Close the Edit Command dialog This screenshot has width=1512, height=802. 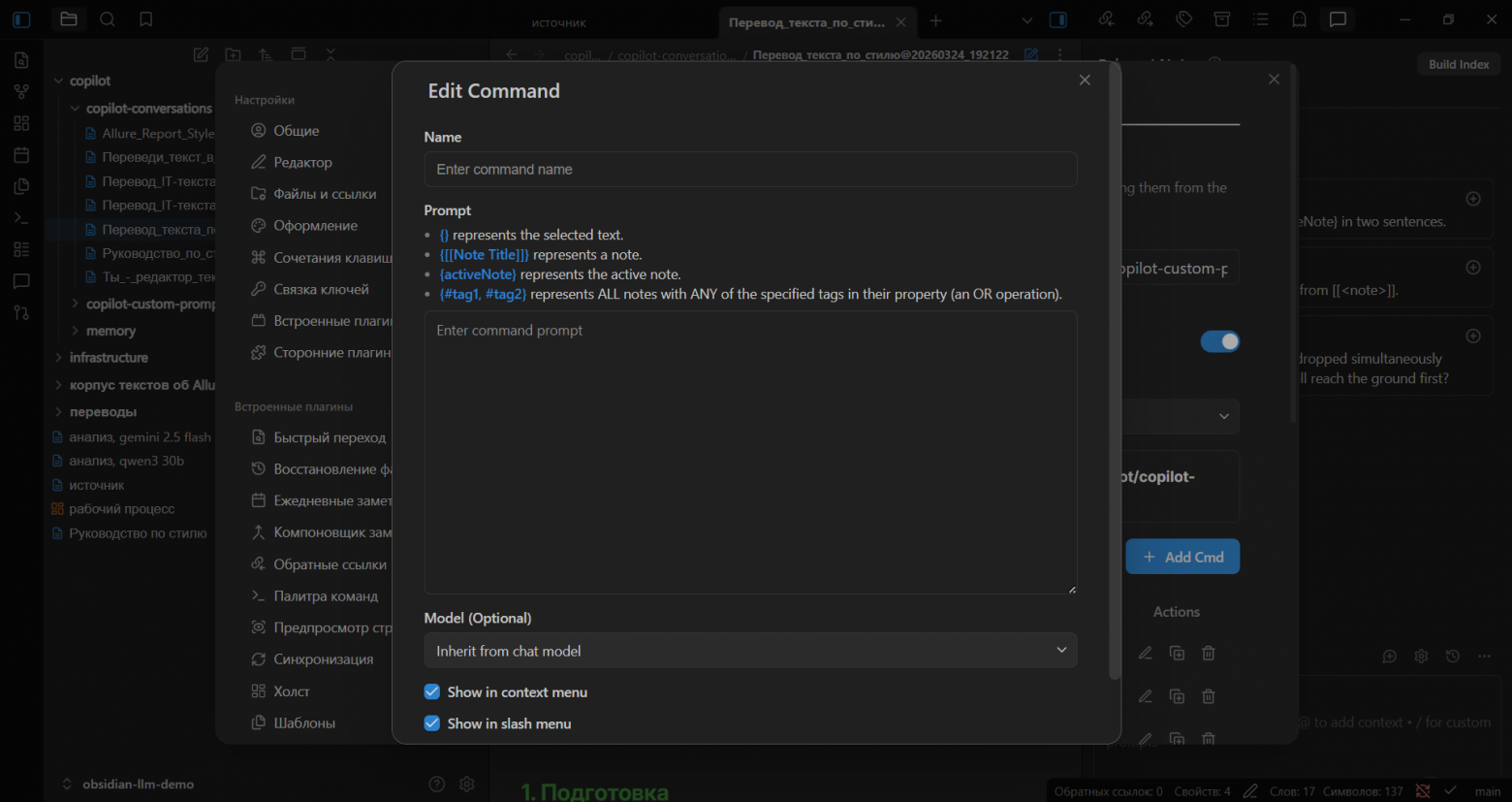[1085, 80]
